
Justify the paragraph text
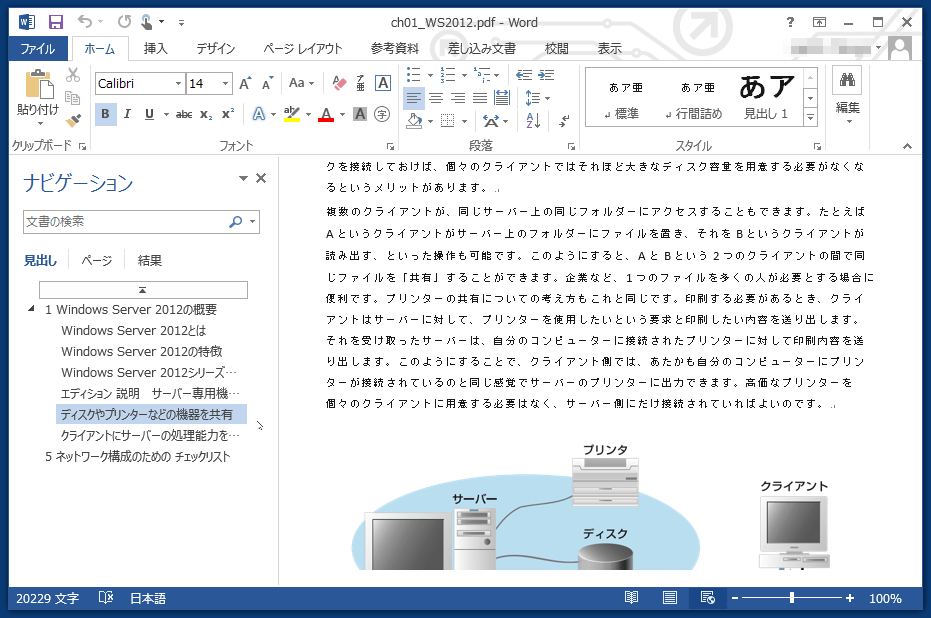(480, 98)
